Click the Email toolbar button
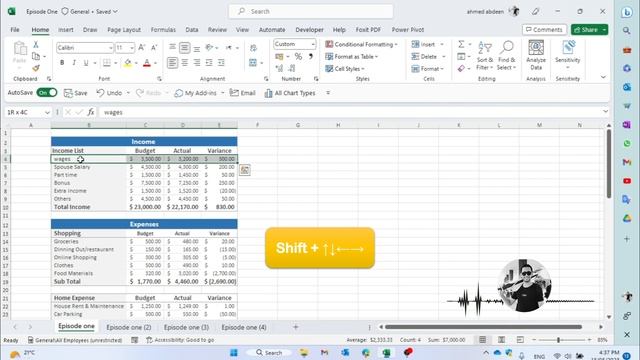This screenshot has height=360, width=640. (242, 93)
